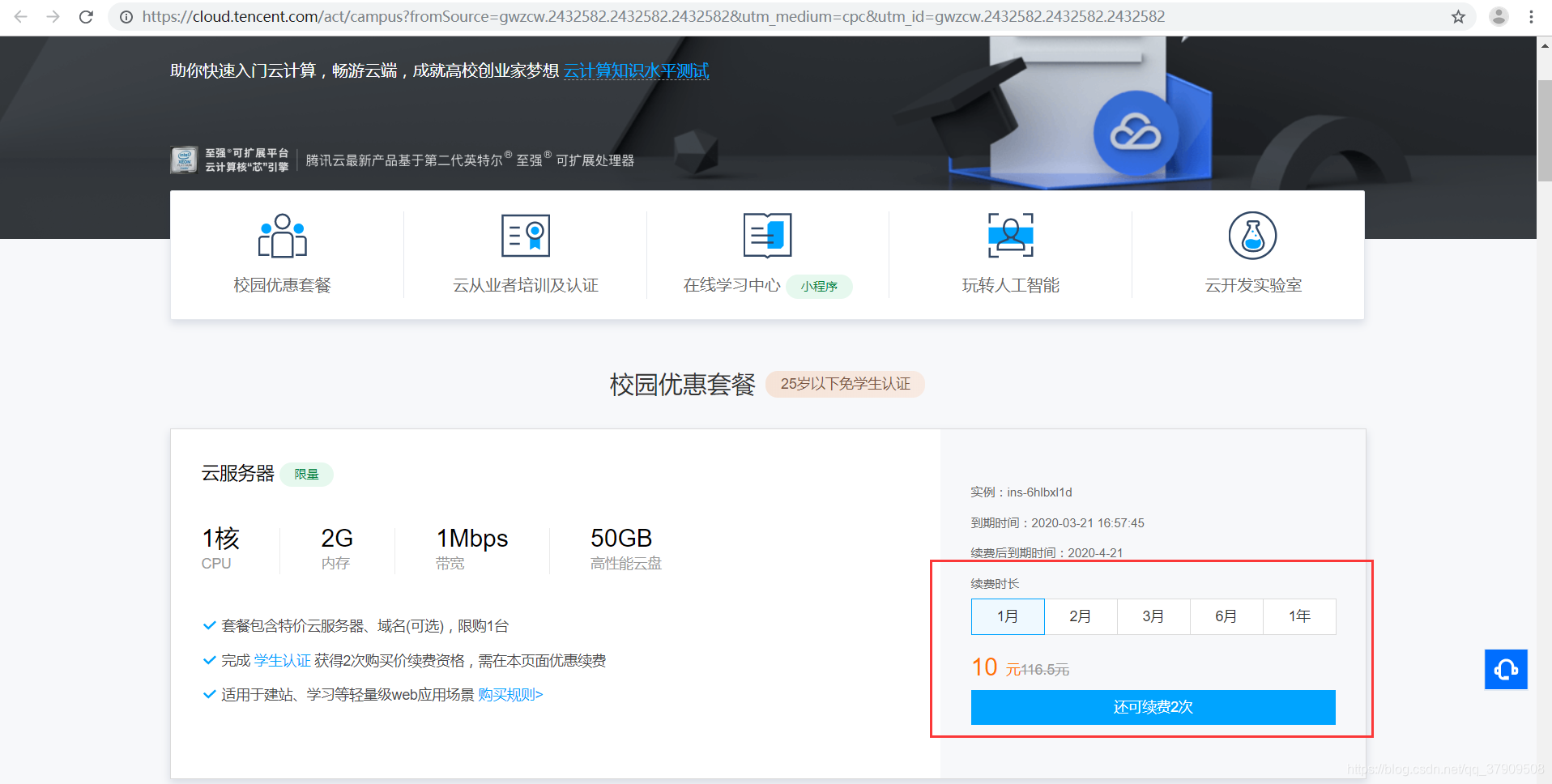Click the 云服务器 card title
Image resolution: width=1552 pixels, height=784 pixels.
tap(238, 474)
